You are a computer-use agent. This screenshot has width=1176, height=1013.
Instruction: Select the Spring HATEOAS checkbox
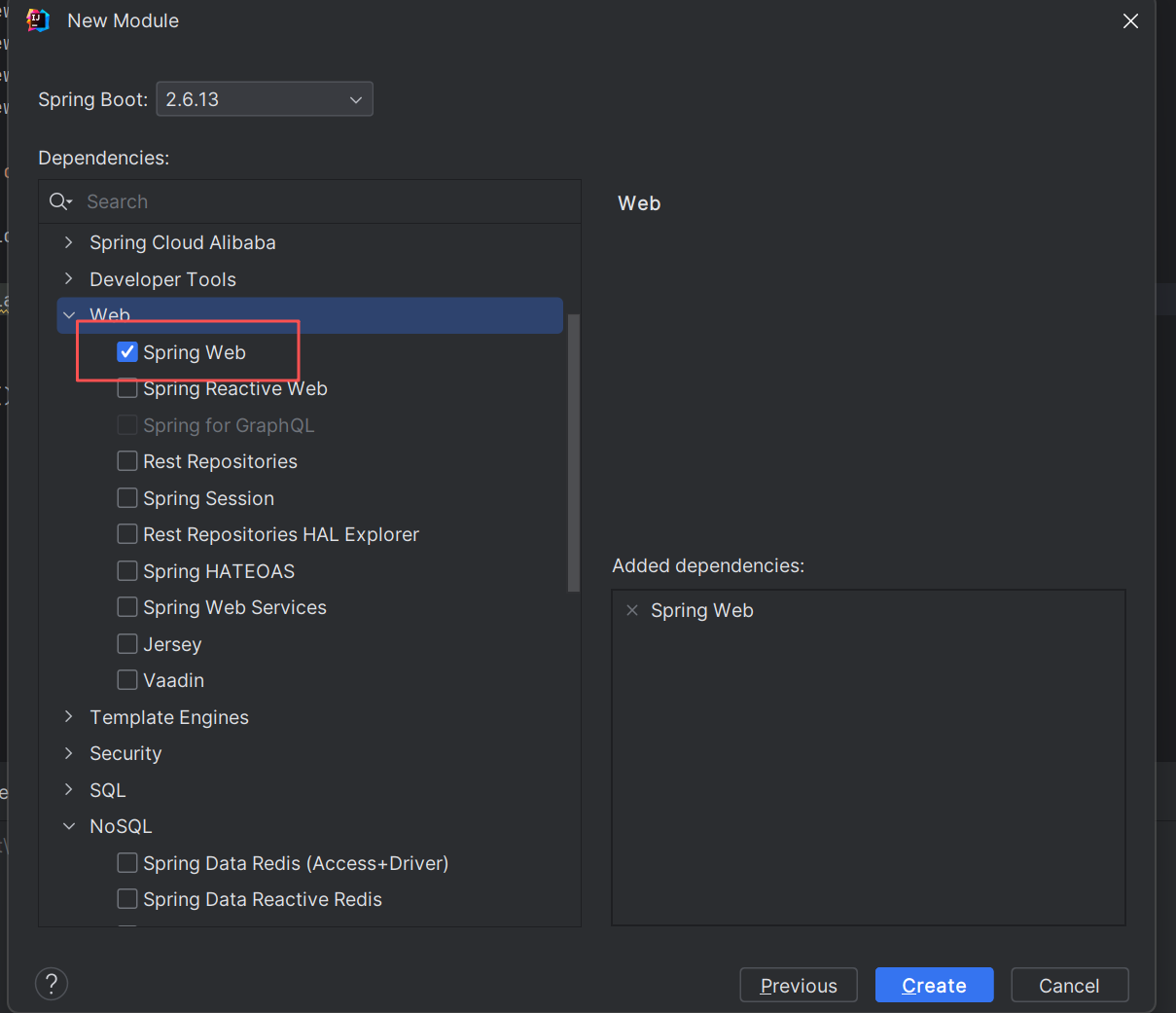pos(127,571)
